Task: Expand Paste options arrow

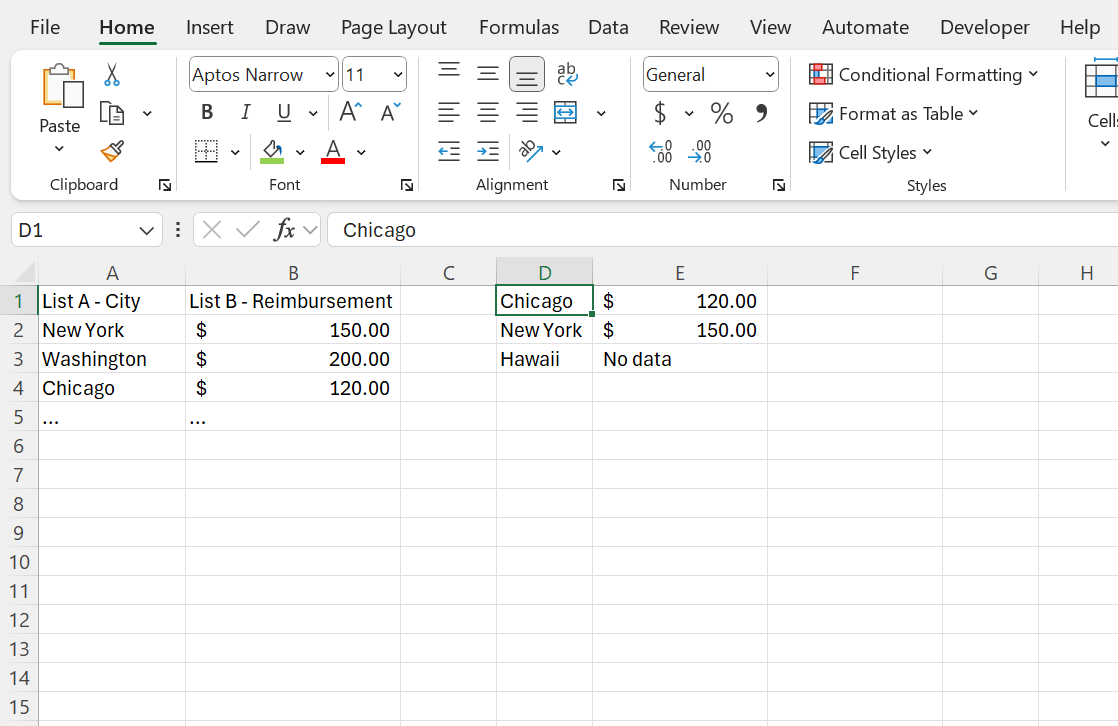Action: click(59, 149)
